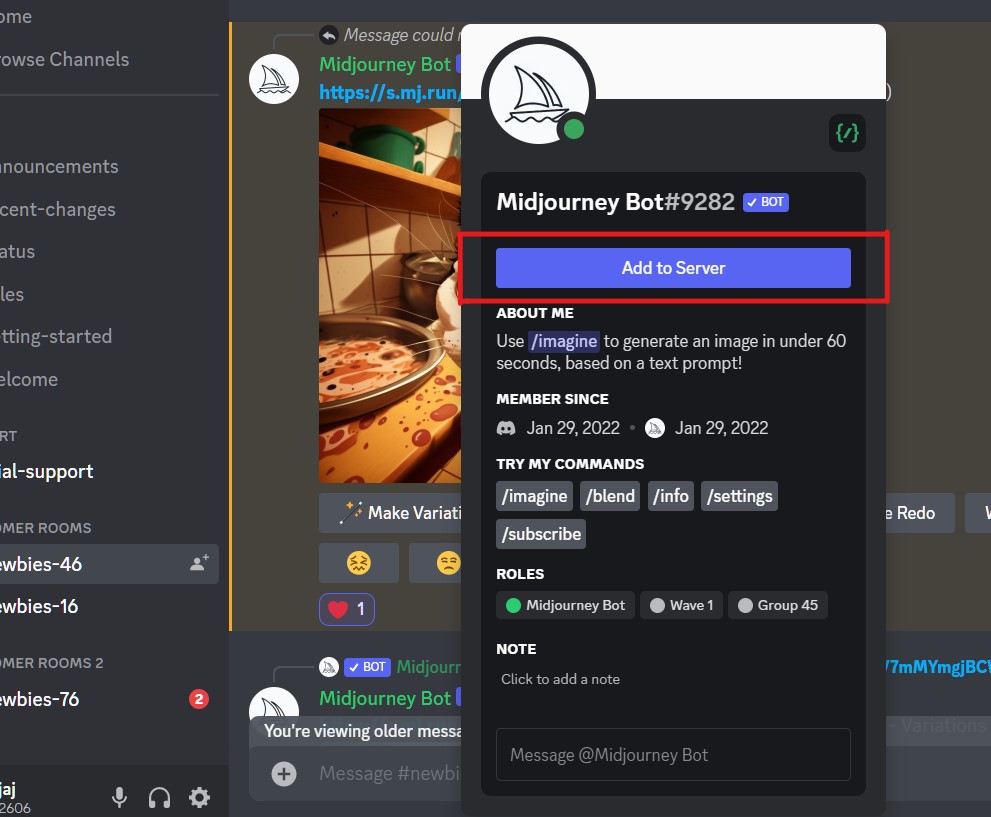Open the rules channel
The image size is (991, 817).
point(12,294)
